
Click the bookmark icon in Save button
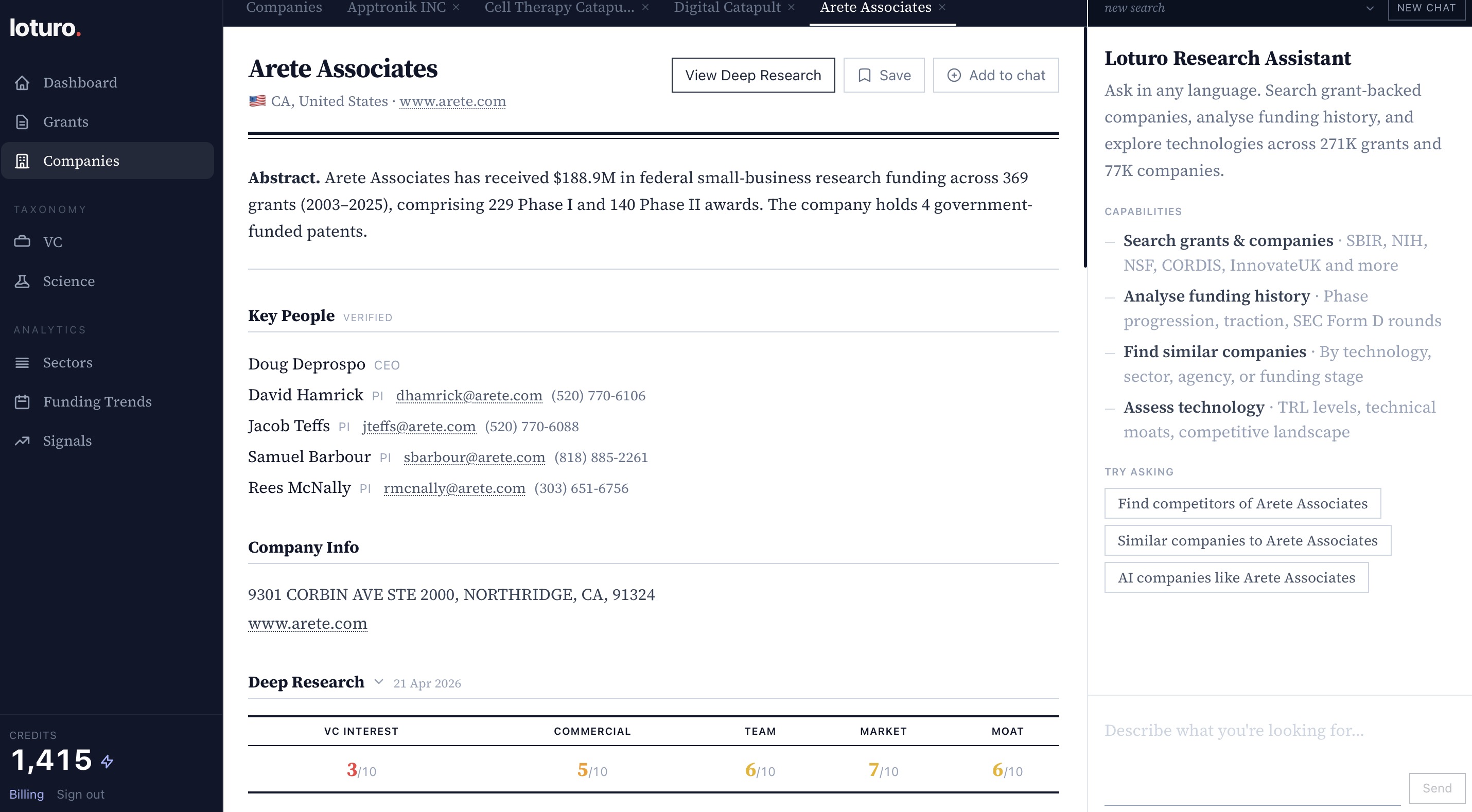coord(865,76)
